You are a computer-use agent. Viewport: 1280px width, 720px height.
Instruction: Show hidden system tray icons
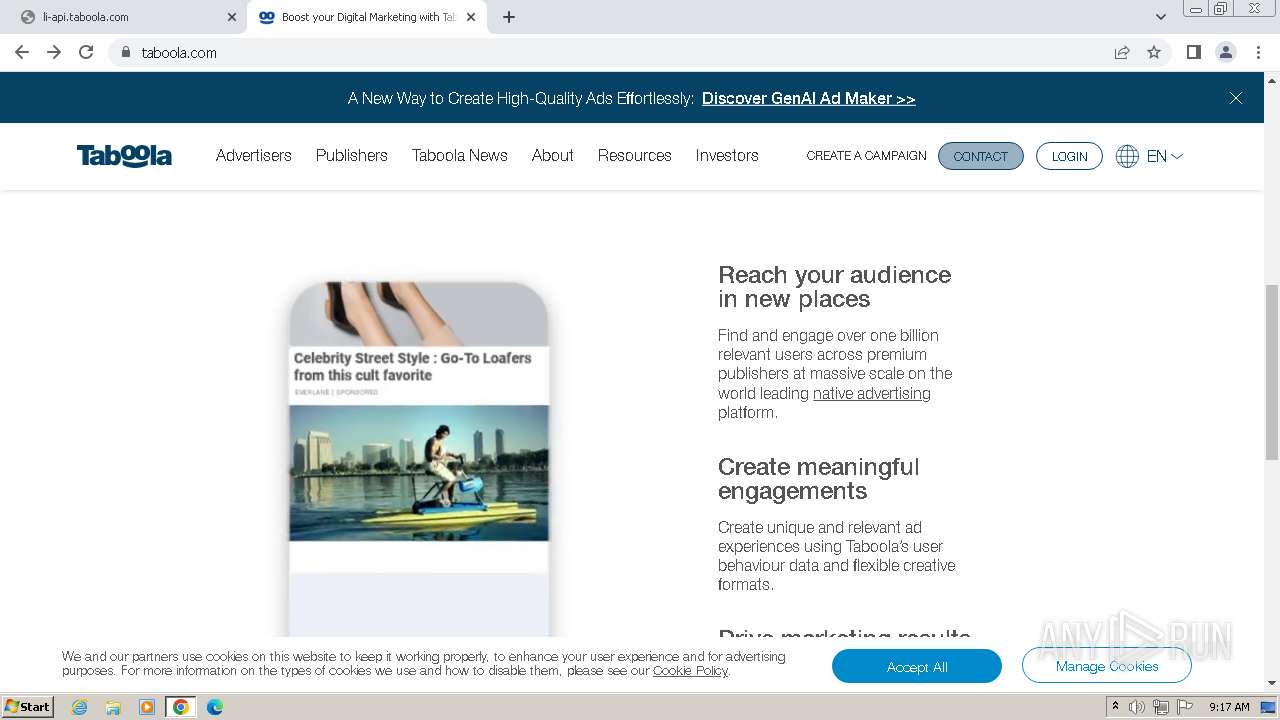tap(1115, 707)
